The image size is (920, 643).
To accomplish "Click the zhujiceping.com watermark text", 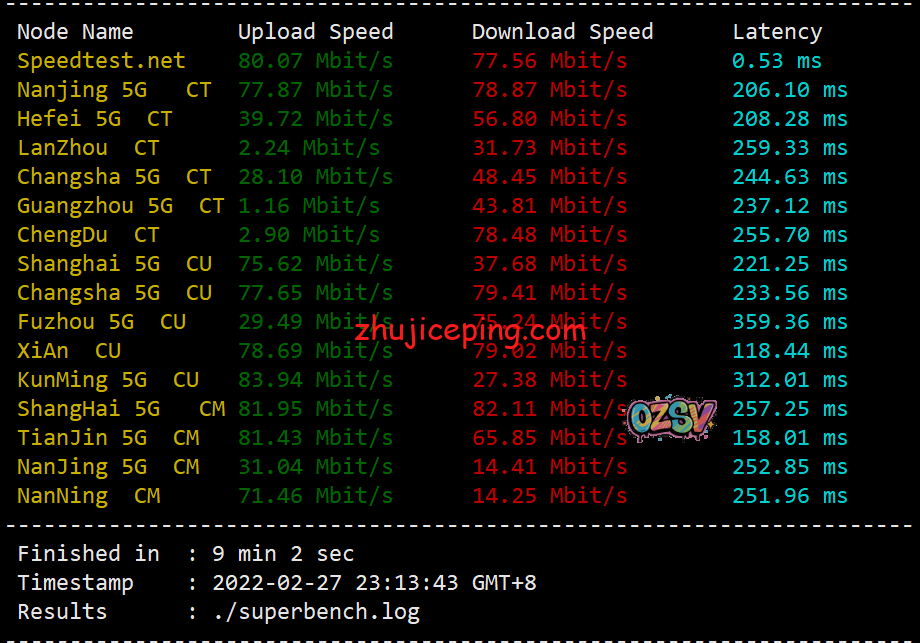I will point(470,331).
